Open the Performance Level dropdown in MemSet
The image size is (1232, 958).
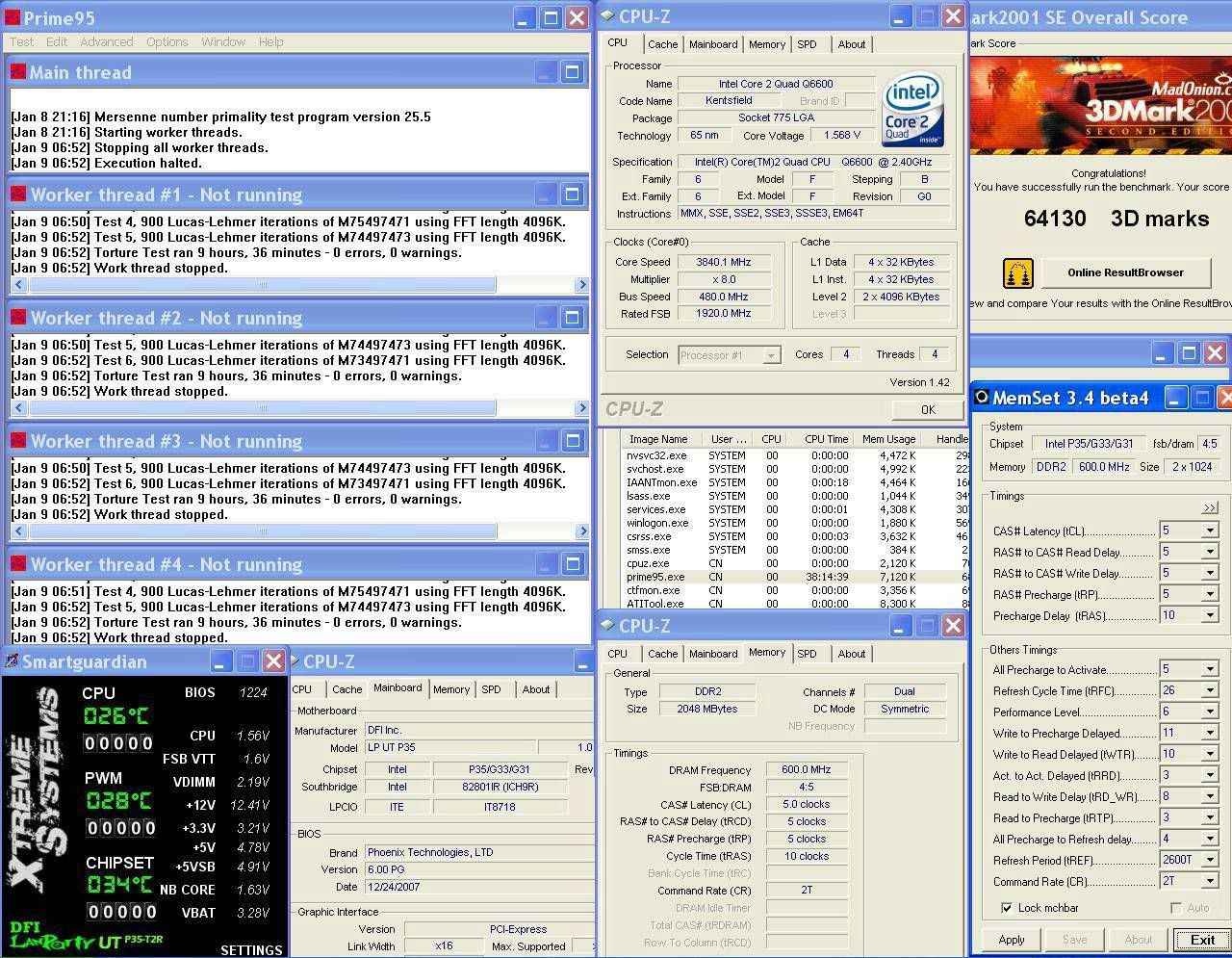point(1210,712)
